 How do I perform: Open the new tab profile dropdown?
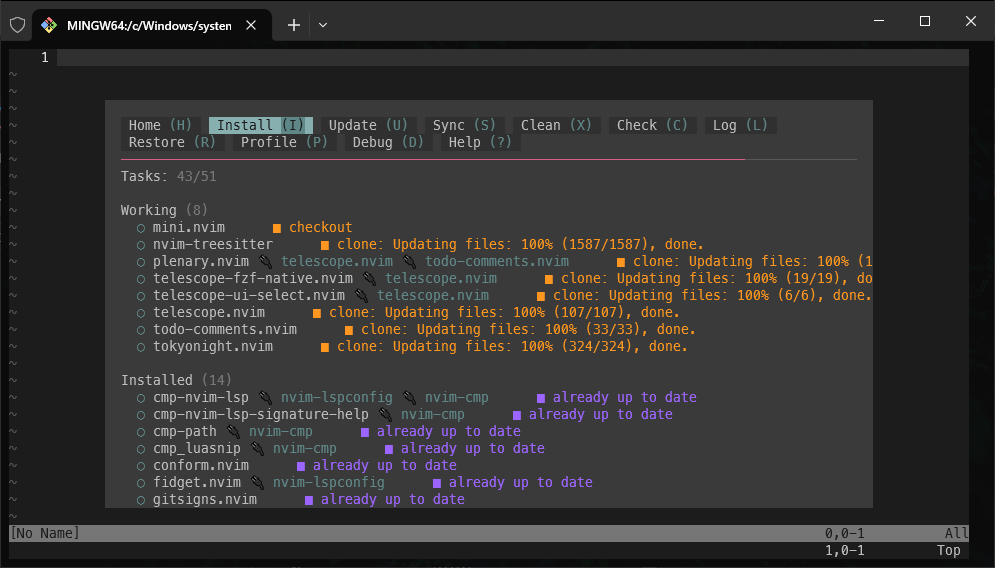(323, 25)
